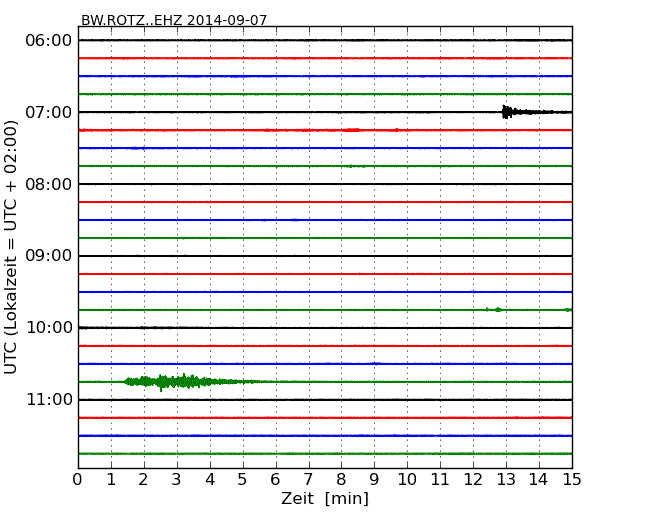This screenshot has height=520, width=650.
Task: Click x-axis tick label 13
Action: pyautogui.click(x=506, y=480)
